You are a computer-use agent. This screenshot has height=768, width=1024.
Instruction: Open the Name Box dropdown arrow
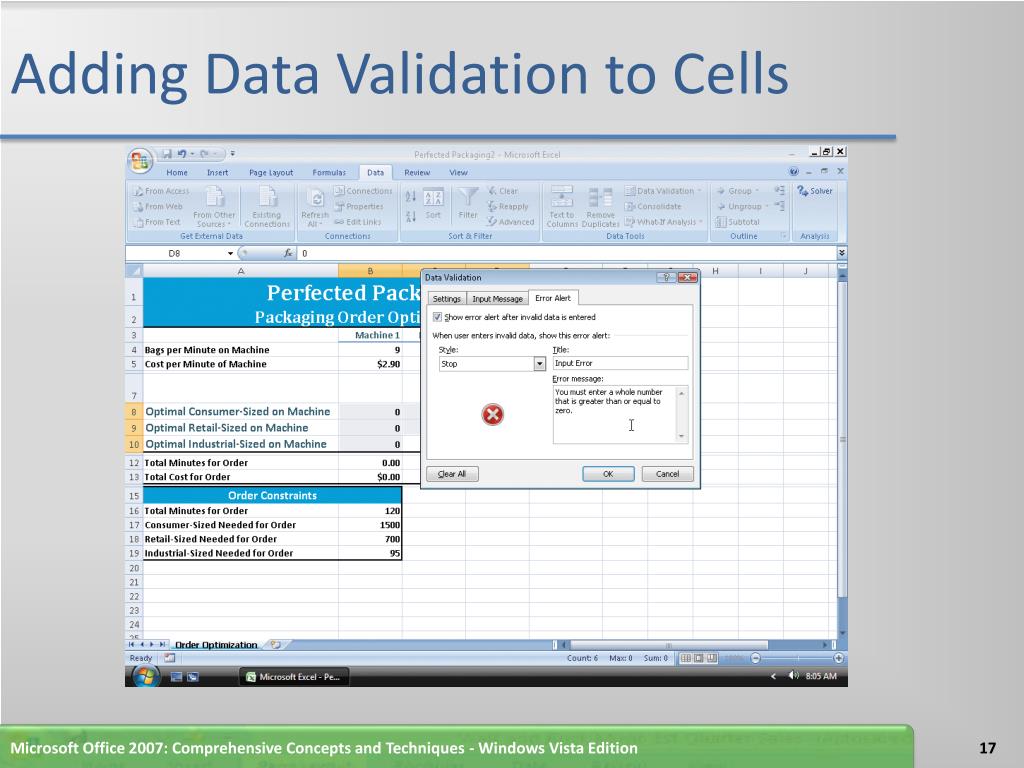pos(230,253)
